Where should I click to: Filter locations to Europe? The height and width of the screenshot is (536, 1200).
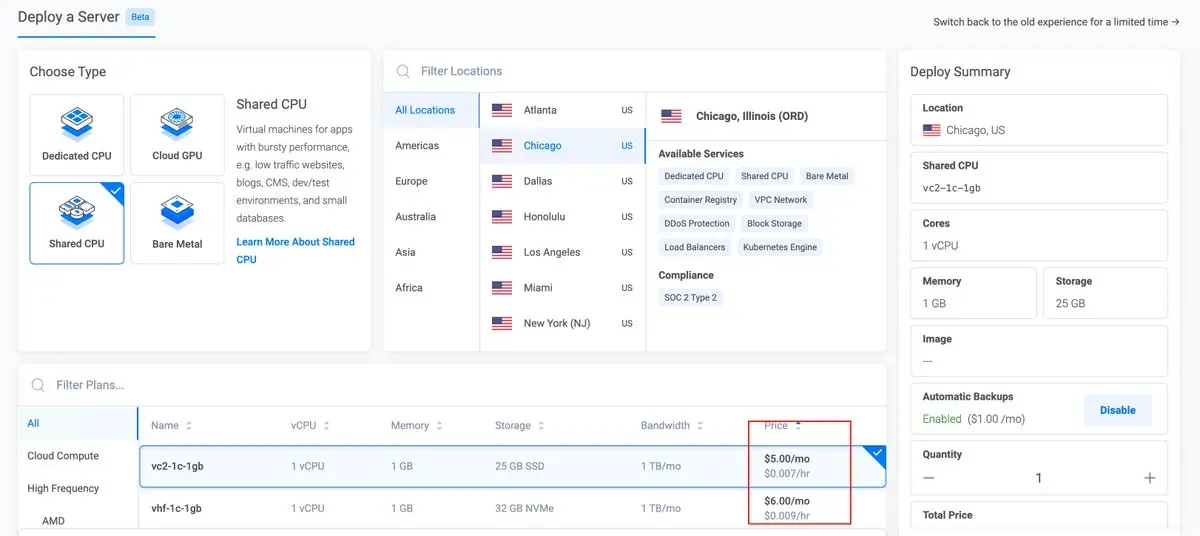click(411, 181)
